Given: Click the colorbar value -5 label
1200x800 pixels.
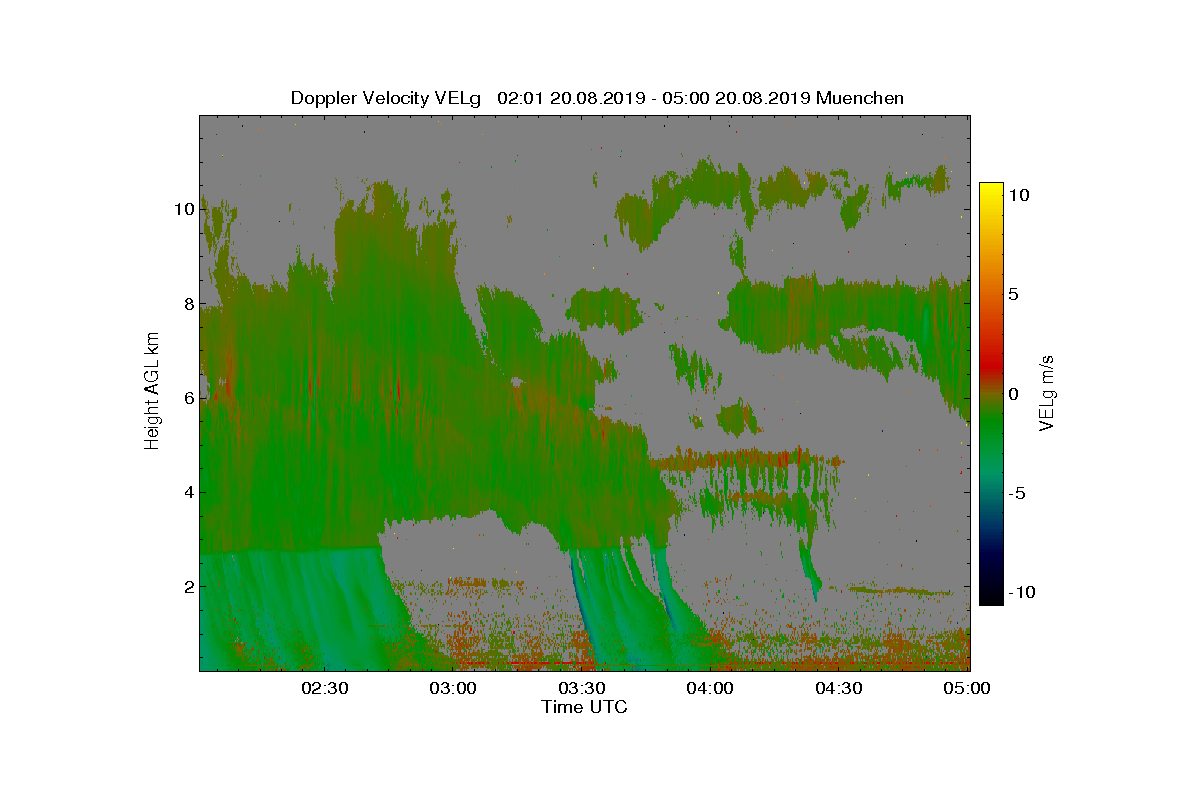Looking at the screenshot, I should pos(1015,493).
